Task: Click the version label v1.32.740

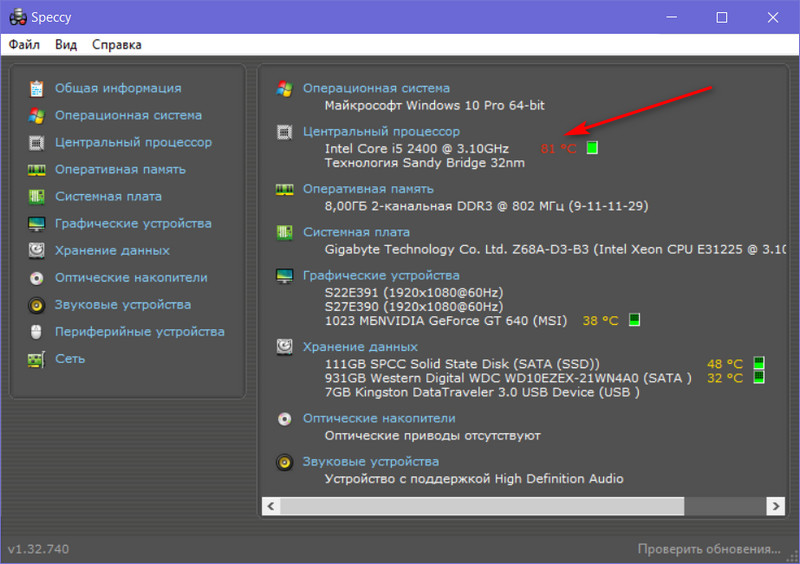Action: tap(38, 549)
